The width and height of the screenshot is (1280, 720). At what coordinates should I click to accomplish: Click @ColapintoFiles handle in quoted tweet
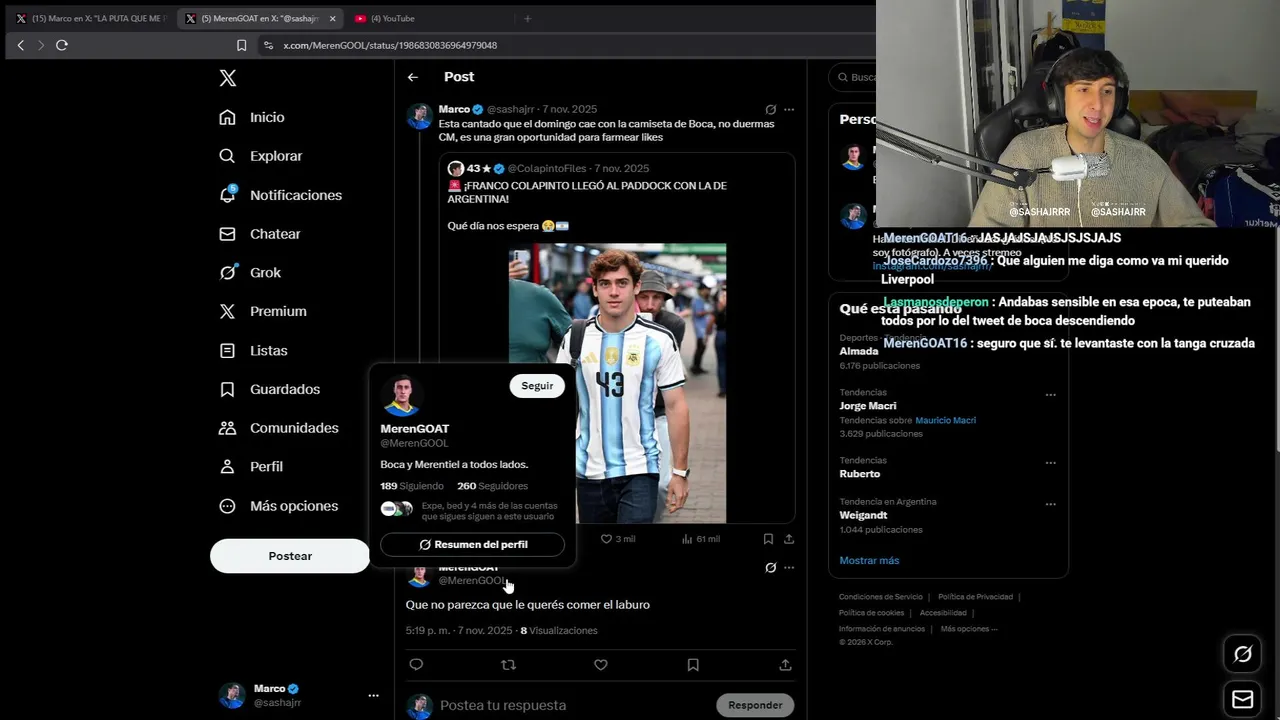(x=547, y=169)
